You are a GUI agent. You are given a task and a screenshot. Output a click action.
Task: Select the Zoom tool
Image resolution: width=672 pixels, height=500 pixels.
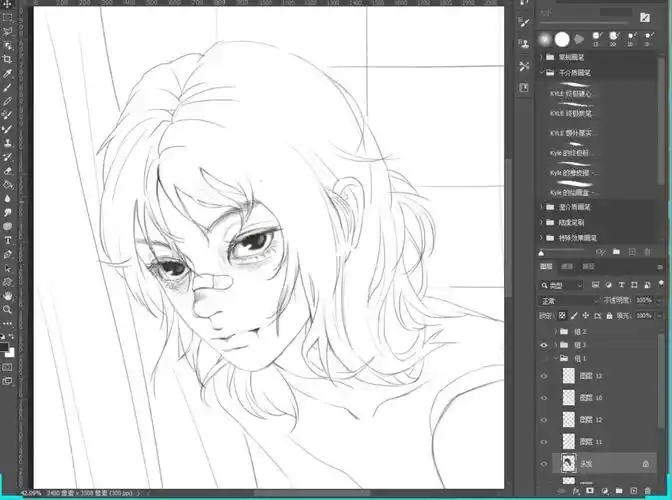coord(7,310)
